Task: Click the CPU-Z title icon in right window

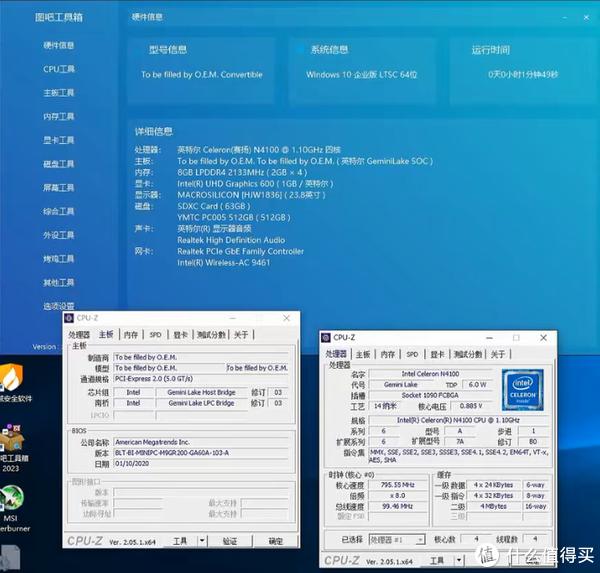Action: tap(326, 338)
